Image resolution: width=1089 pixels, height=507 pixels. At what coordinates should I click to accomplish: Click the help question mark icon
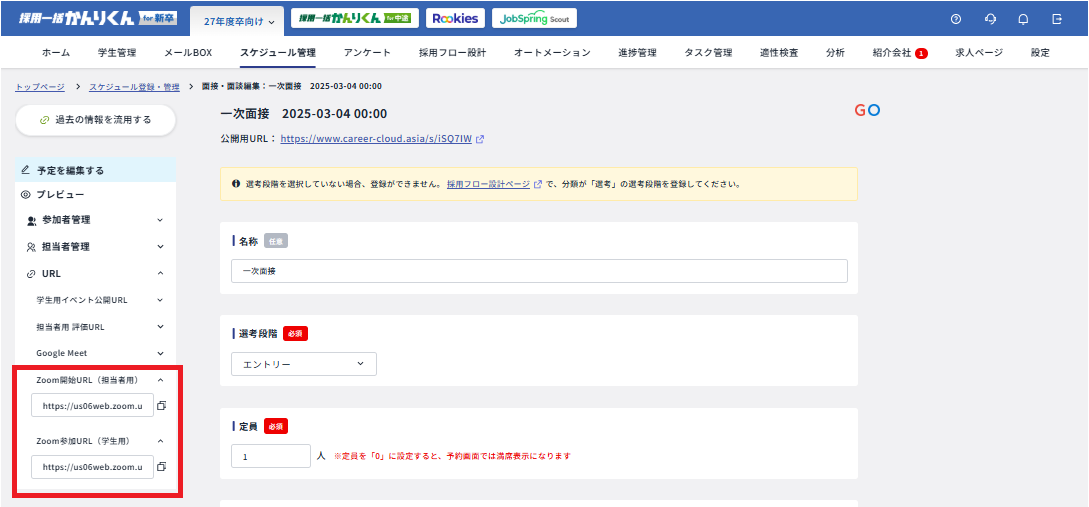pos(956,19)
